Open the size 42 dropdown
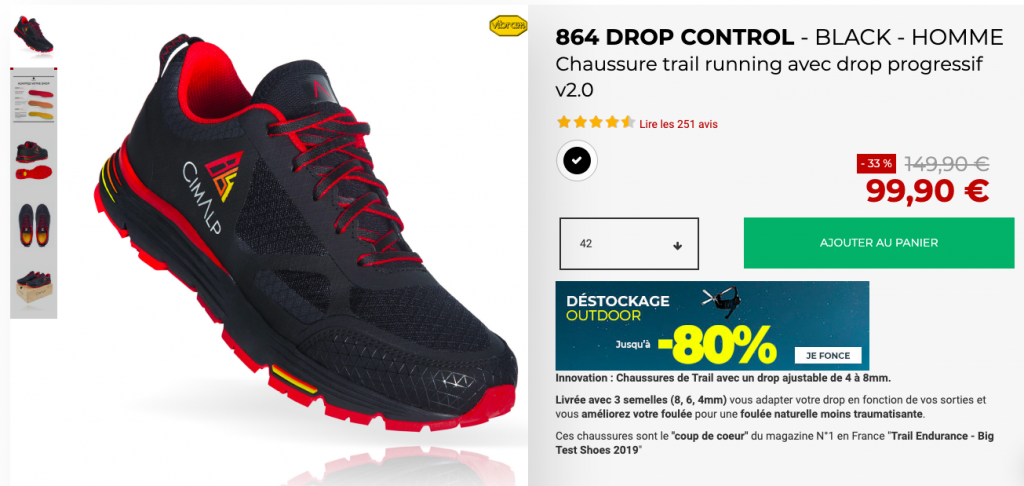 629,244
